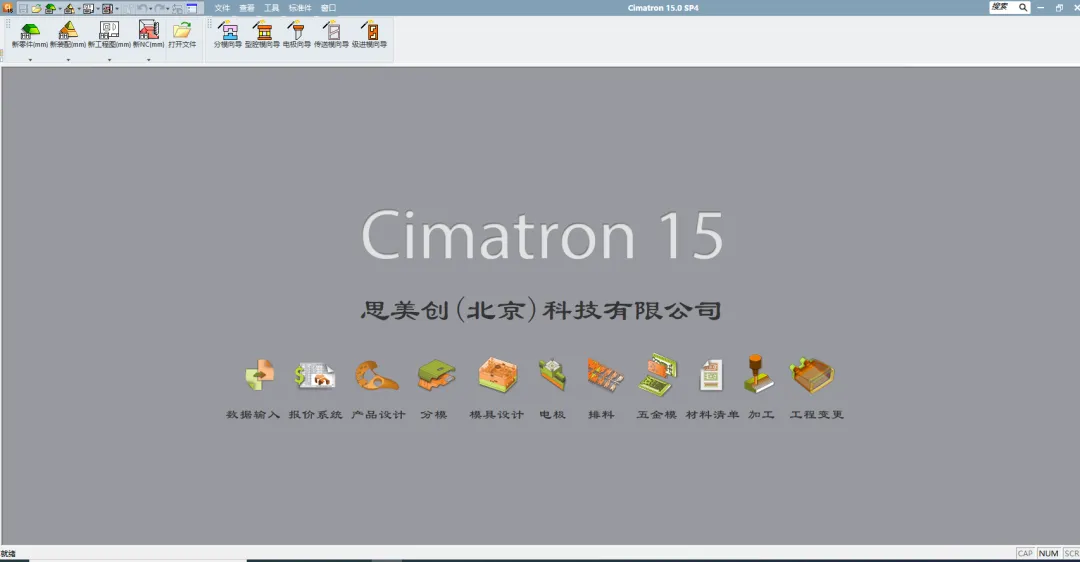Click the 材料清单 BOM icon
The width and height of the screenshot is (1080, 562).
pos(711,376)
